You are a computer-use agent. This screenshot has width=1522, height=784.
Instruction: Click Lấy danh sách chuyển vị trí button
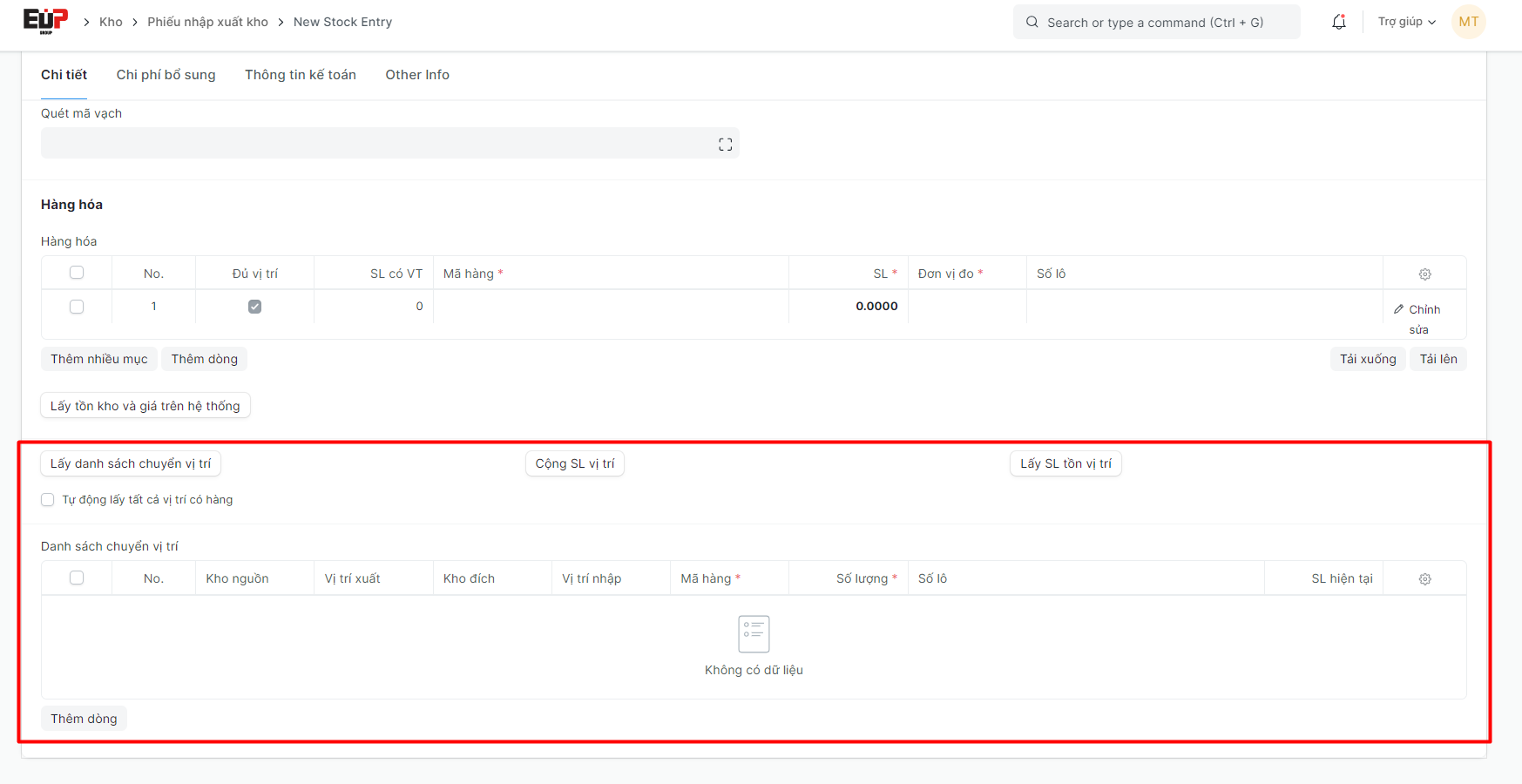(x=131, y=463)
